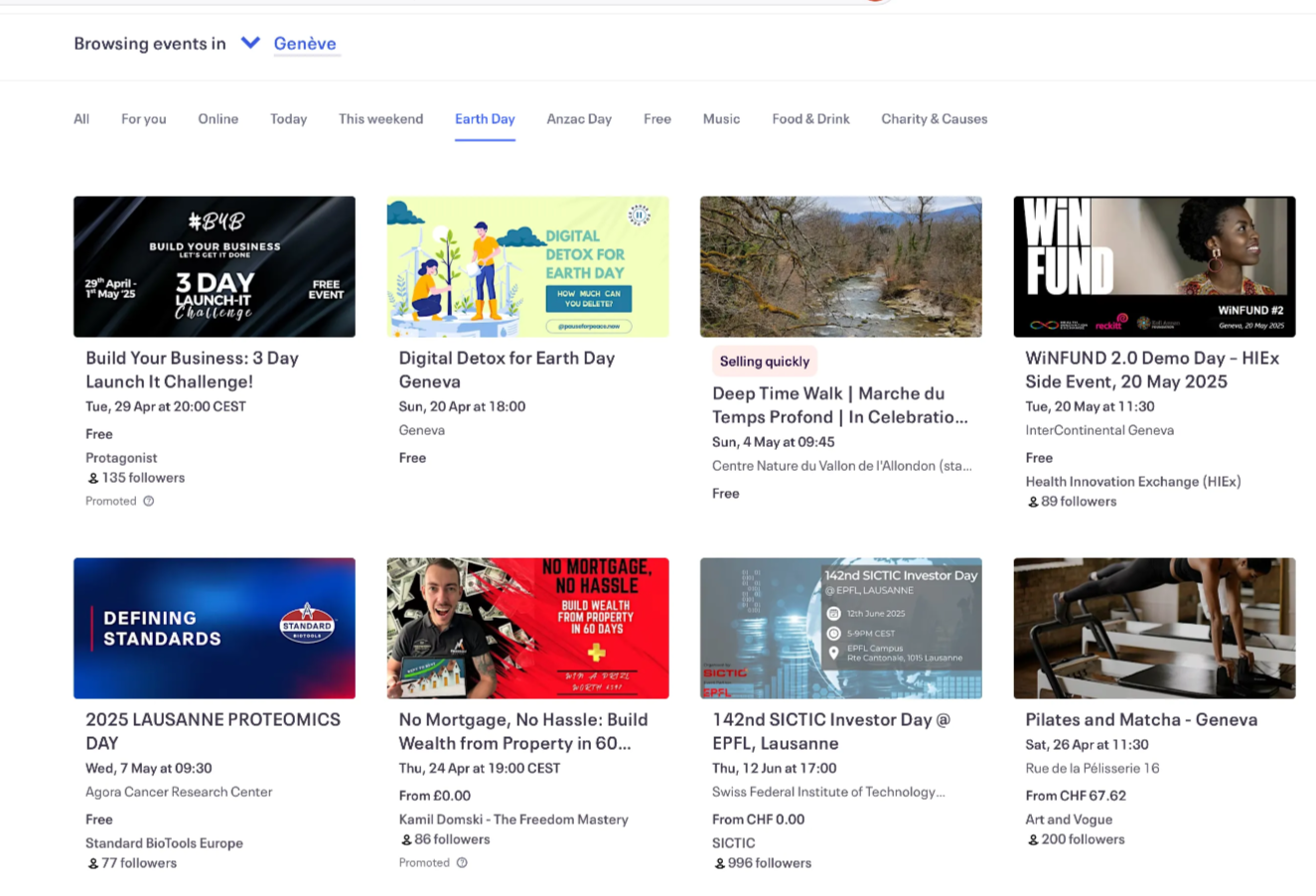Click followers icon beside 996 followers
This screenshot has height=896, width=1316.
coord(720,864)
